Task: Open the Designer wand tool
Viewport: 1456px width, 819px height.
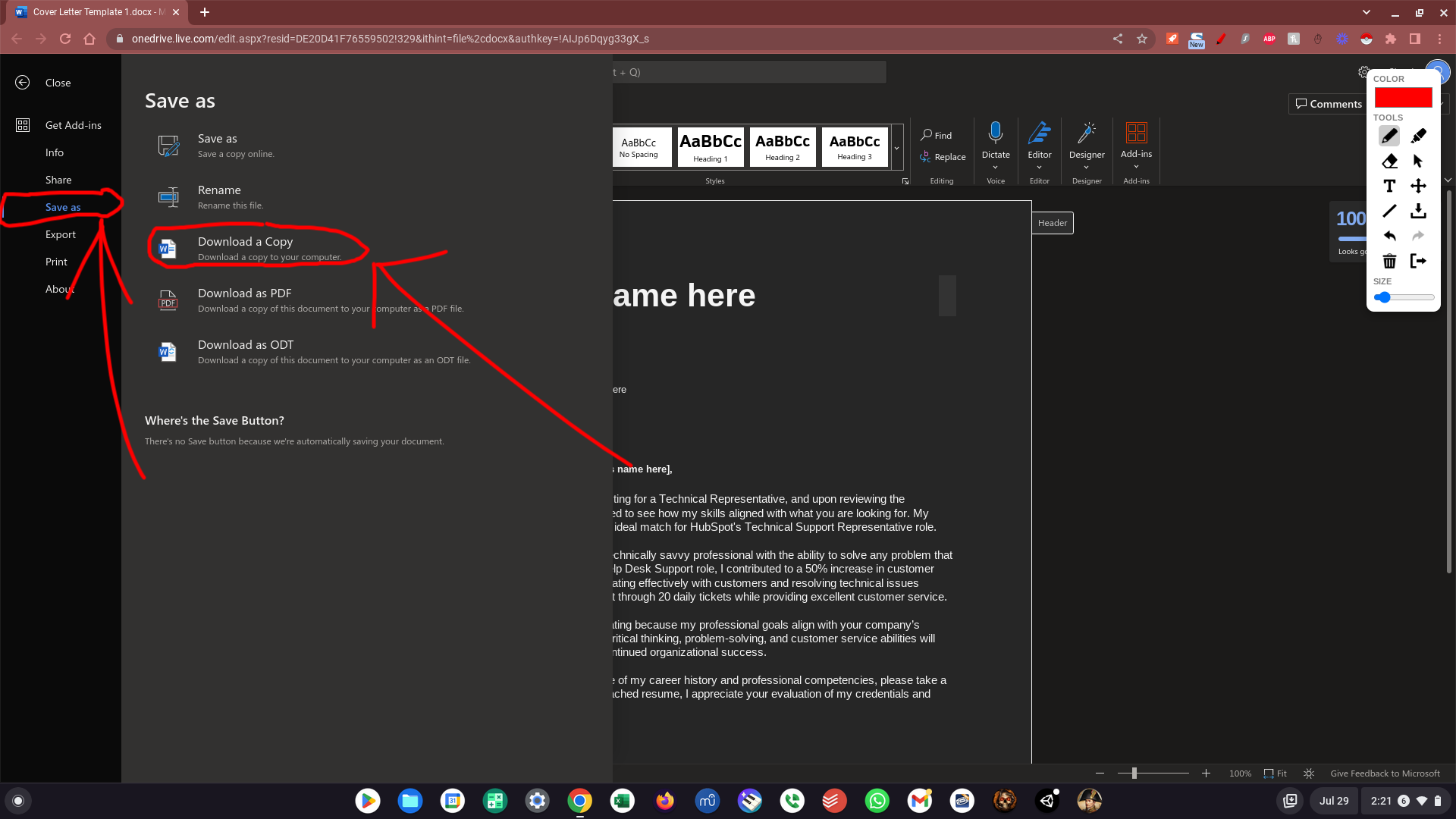Action: (x=1086, y=133)
